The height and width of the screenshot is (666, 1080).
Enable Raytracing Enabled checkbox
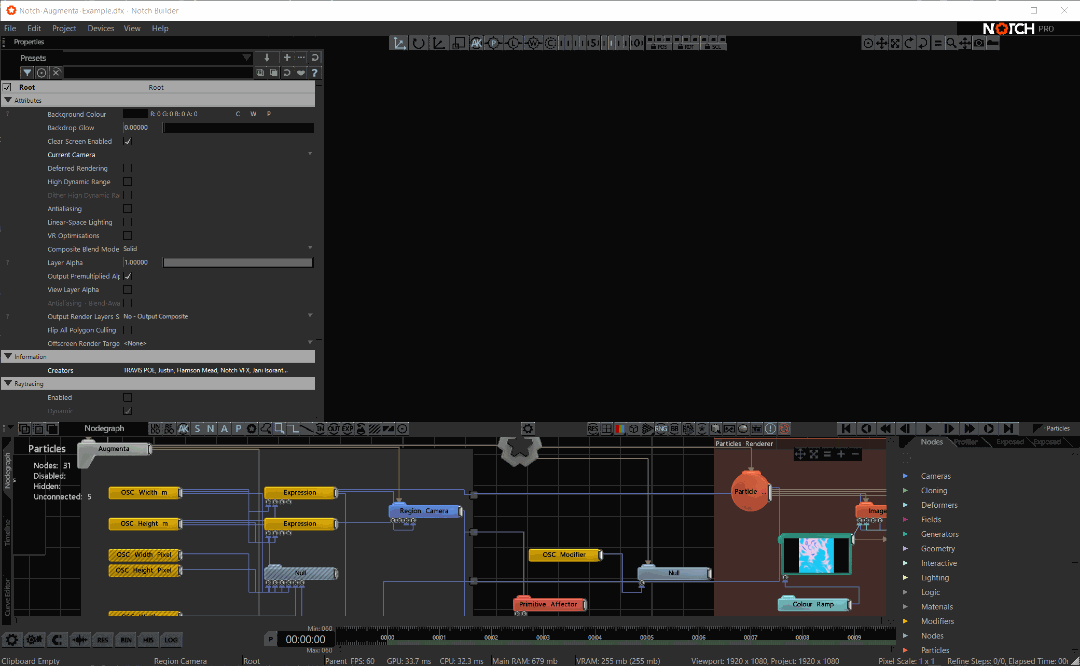(x=127, y=397)
